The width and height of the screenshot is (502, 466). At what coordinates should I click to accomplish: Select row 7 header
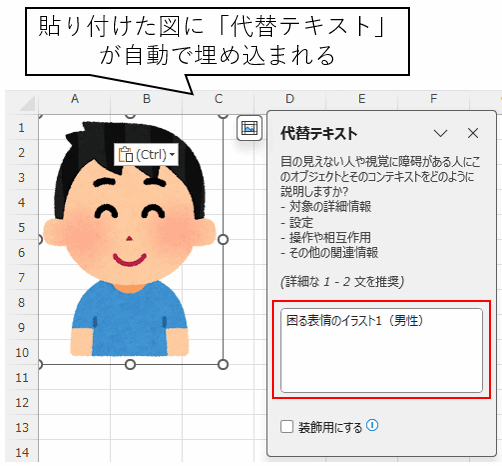21,278
